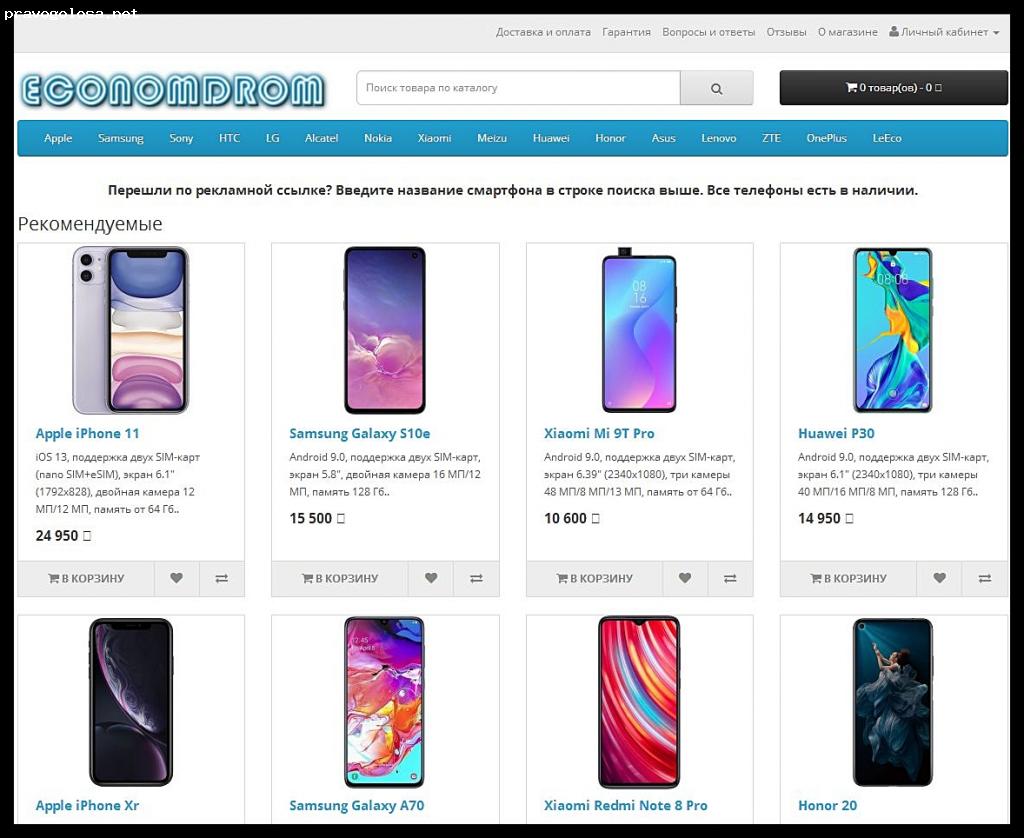Open the Личный кабинет dropdown
This screenshot has height=838, width=1024.
pos(944,32)
